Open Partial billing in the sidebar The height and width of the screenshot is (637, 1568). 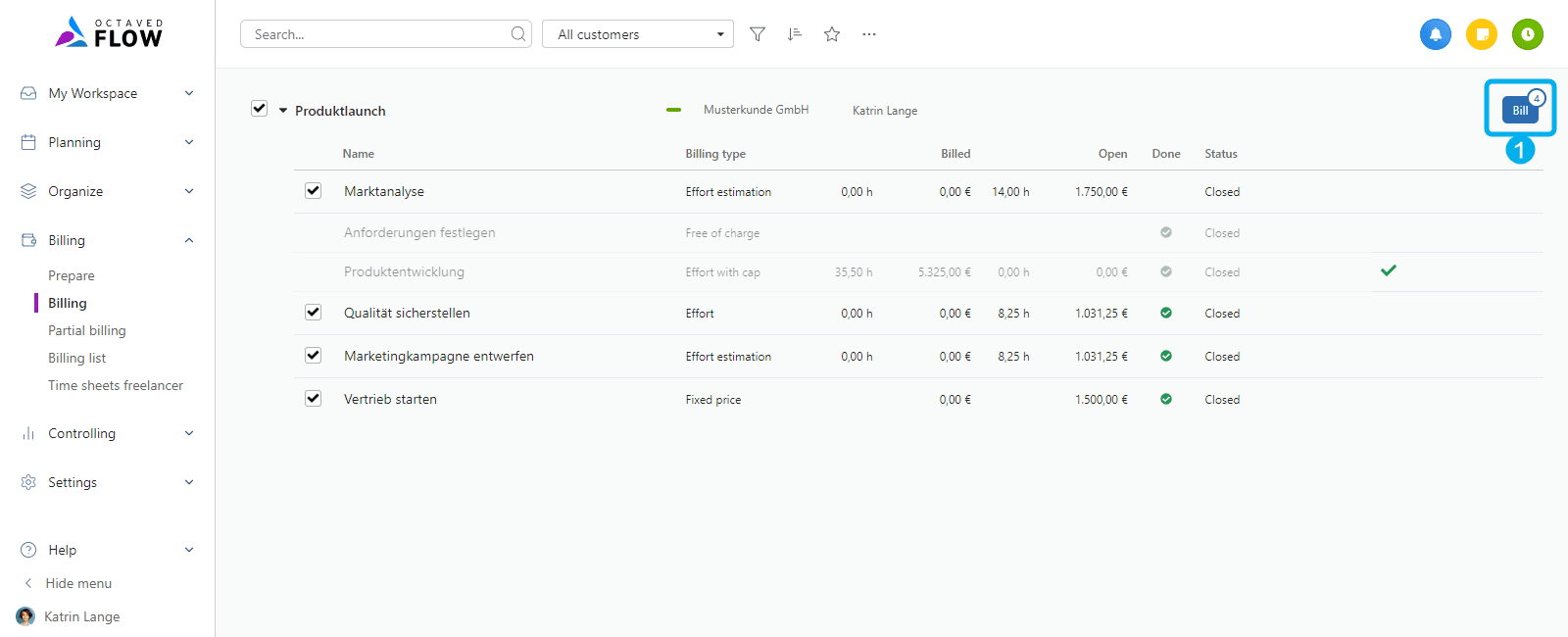[x=87, y=330]
